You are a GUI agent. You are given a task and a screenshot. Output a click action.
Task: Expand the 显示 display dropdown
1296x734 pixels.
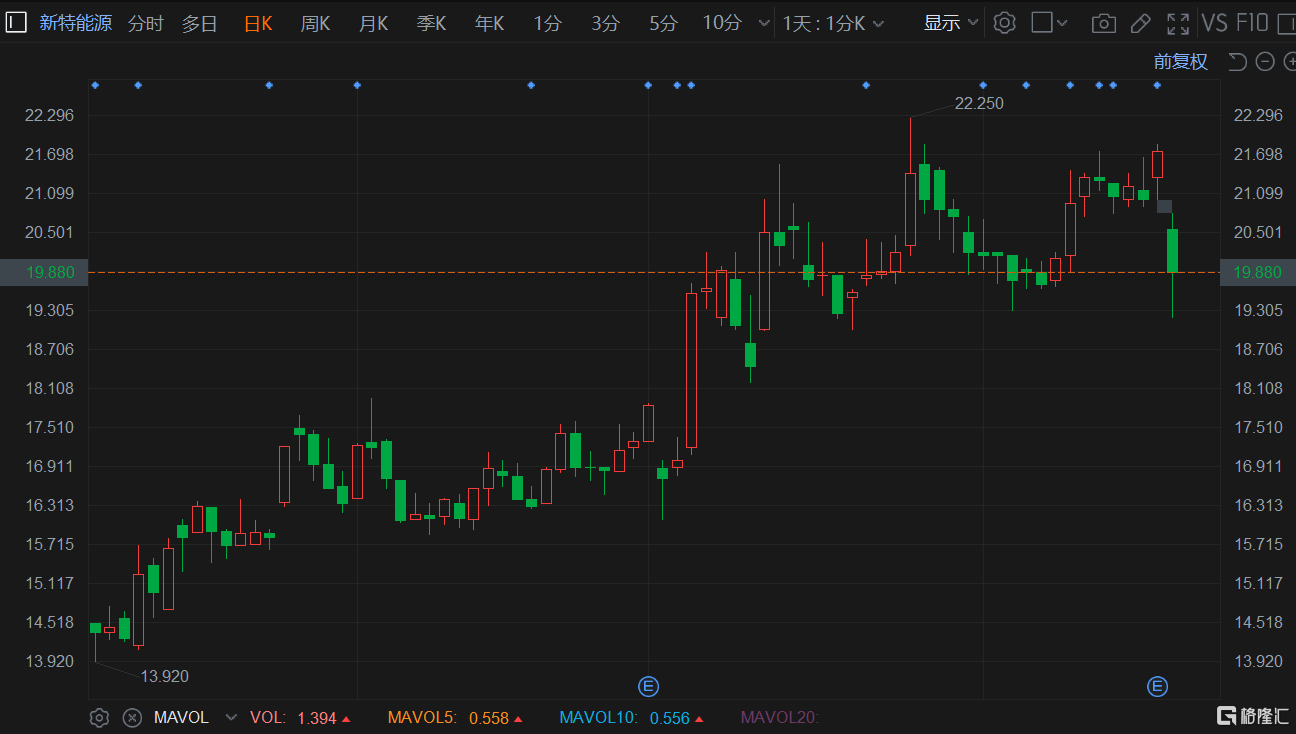(x=951, y=23)
